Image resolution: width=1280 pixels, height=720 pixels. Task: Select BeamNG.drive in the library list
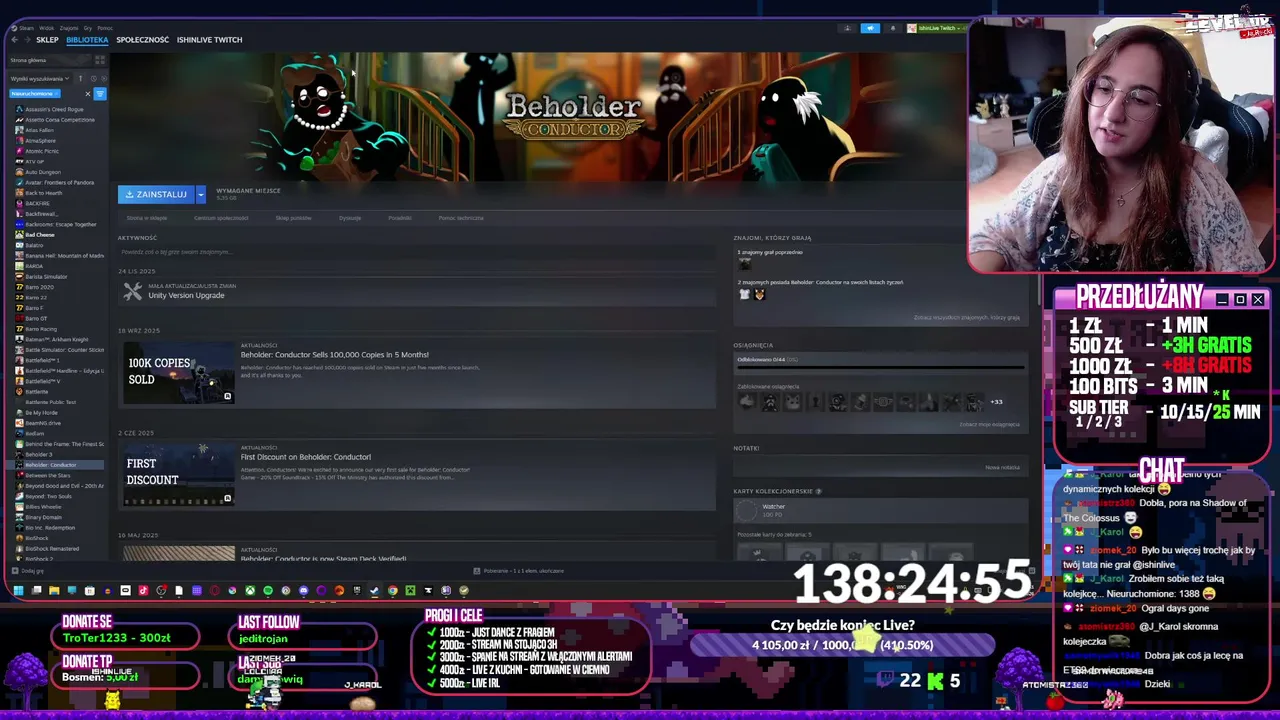[x=43, y=423]
